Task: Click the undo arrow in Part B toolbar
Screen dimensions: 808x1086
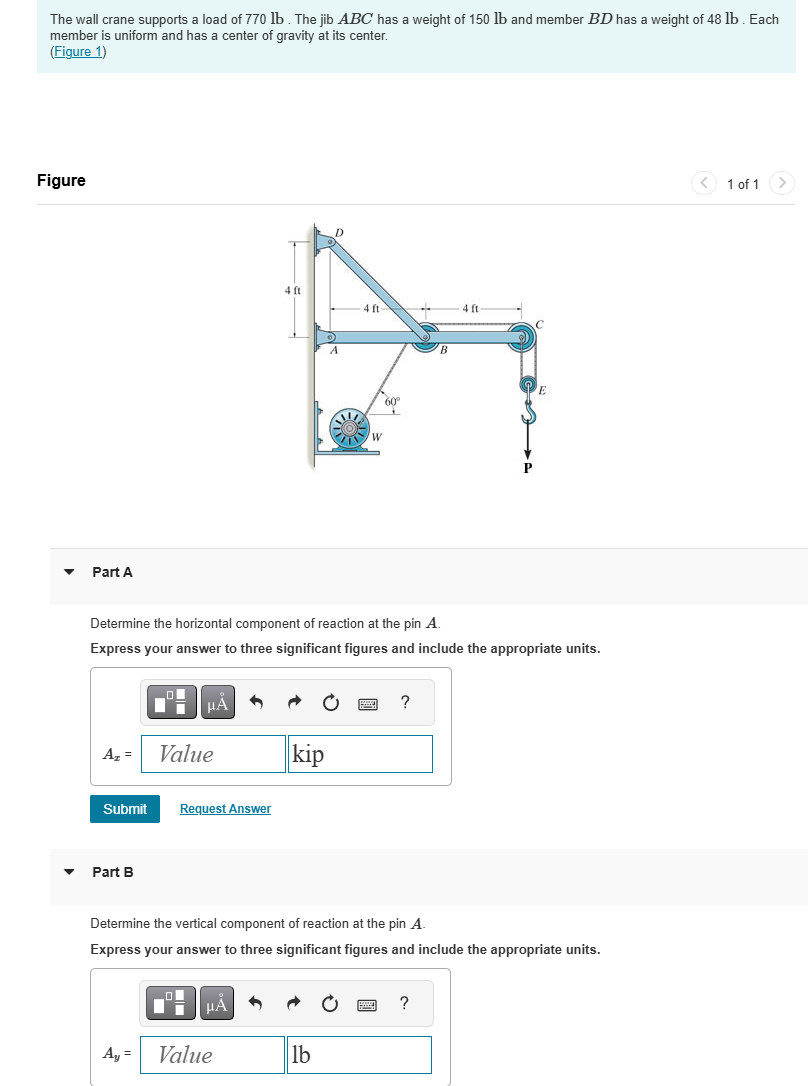Action: pyautogui.click(x=255, y=1003)
